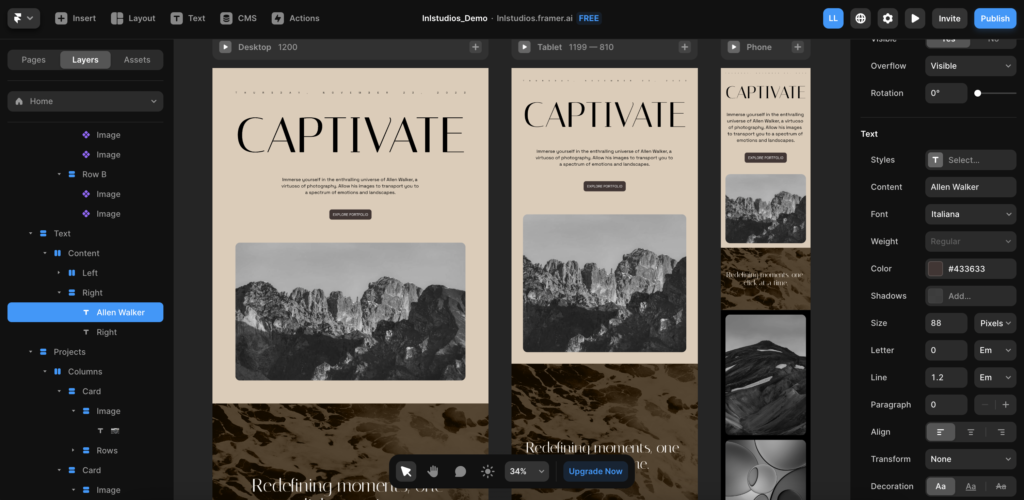1024x500 pixels.
Task: Set text alignment to center
Action: 971,432
